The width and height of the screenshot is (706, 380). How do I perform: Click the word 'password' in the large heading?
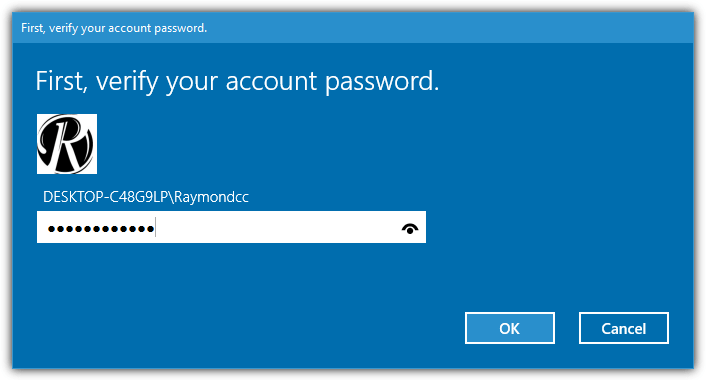click(x=381, y=81)
